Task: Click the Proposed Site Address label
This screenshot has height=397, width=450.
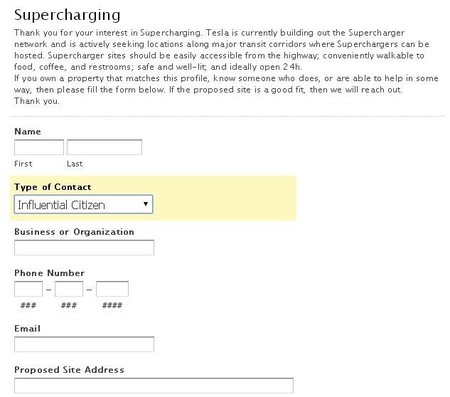Action: [69, 370]
